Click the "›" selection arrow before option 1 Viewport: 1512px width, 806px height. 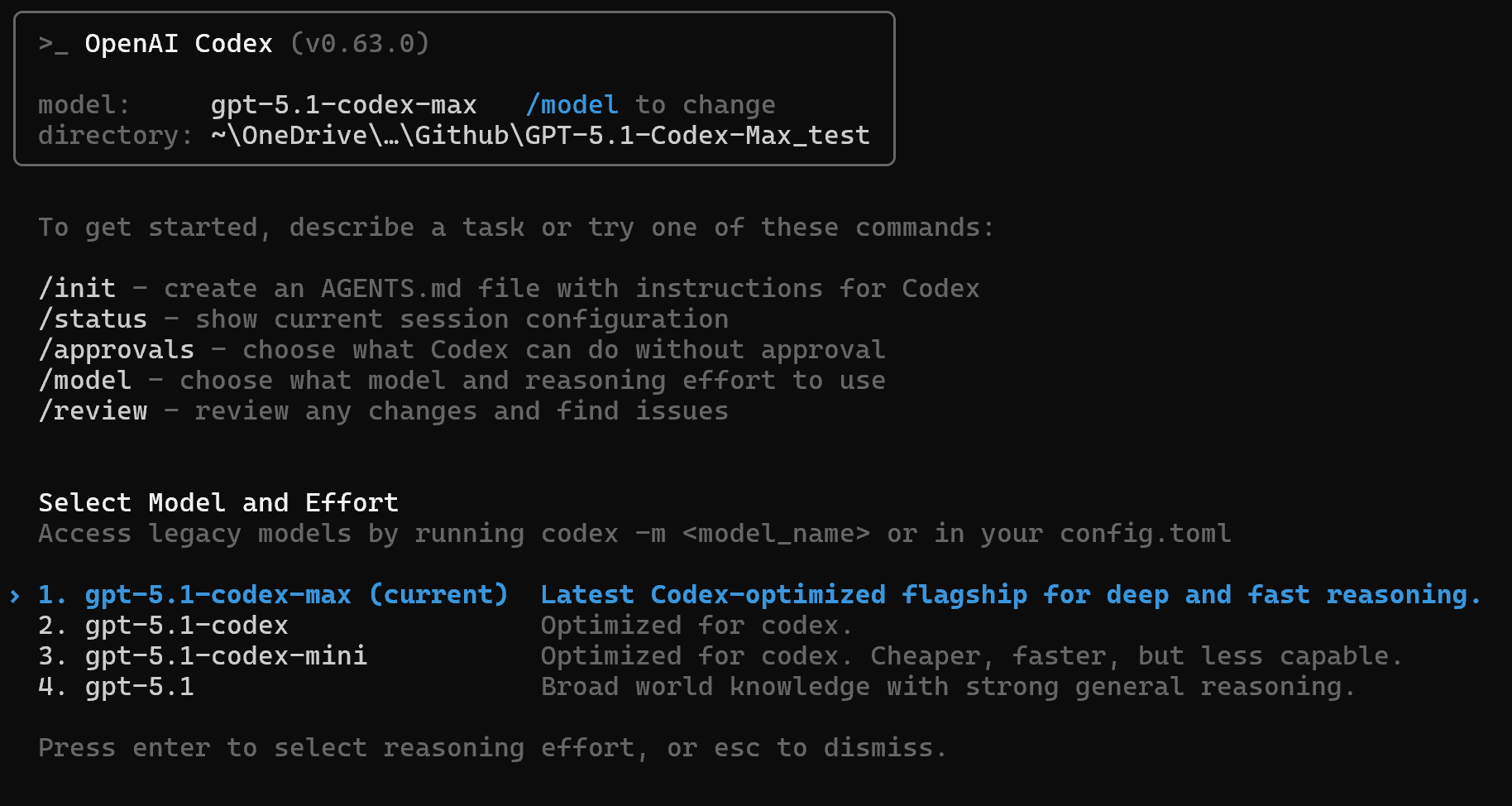[15, 595]
